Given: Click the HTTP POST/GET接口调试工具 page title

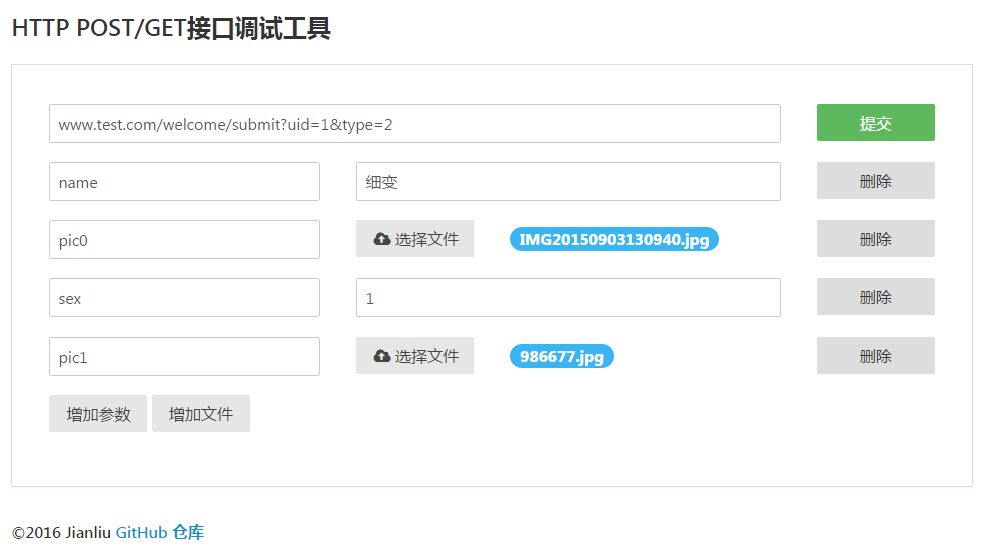Looking at the screenshot, I should point(171,29).
